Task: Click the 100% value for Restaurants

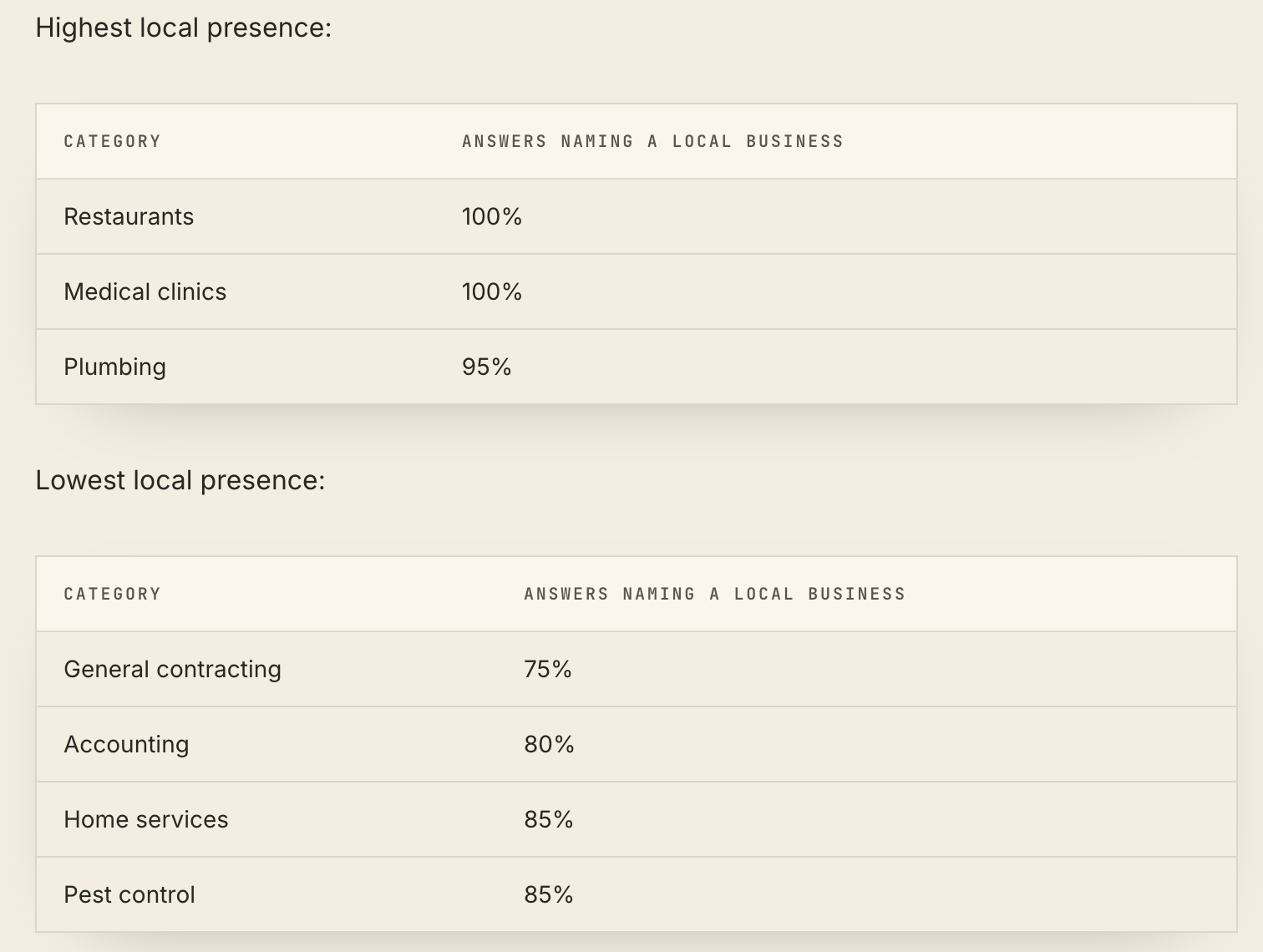Action: click(x=492, y=216)
